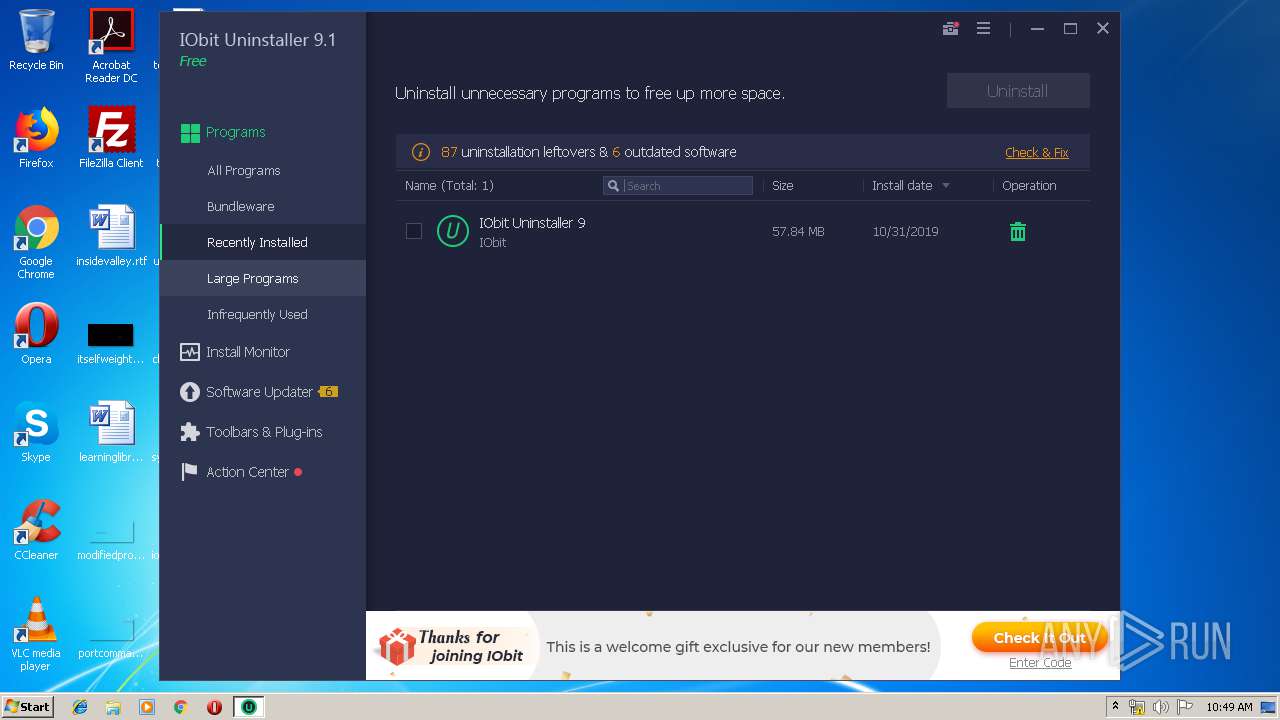The width and height of the screenshot is (1280, 720).
Task: Click media player taskbar icon
Action: click(147, 707)
